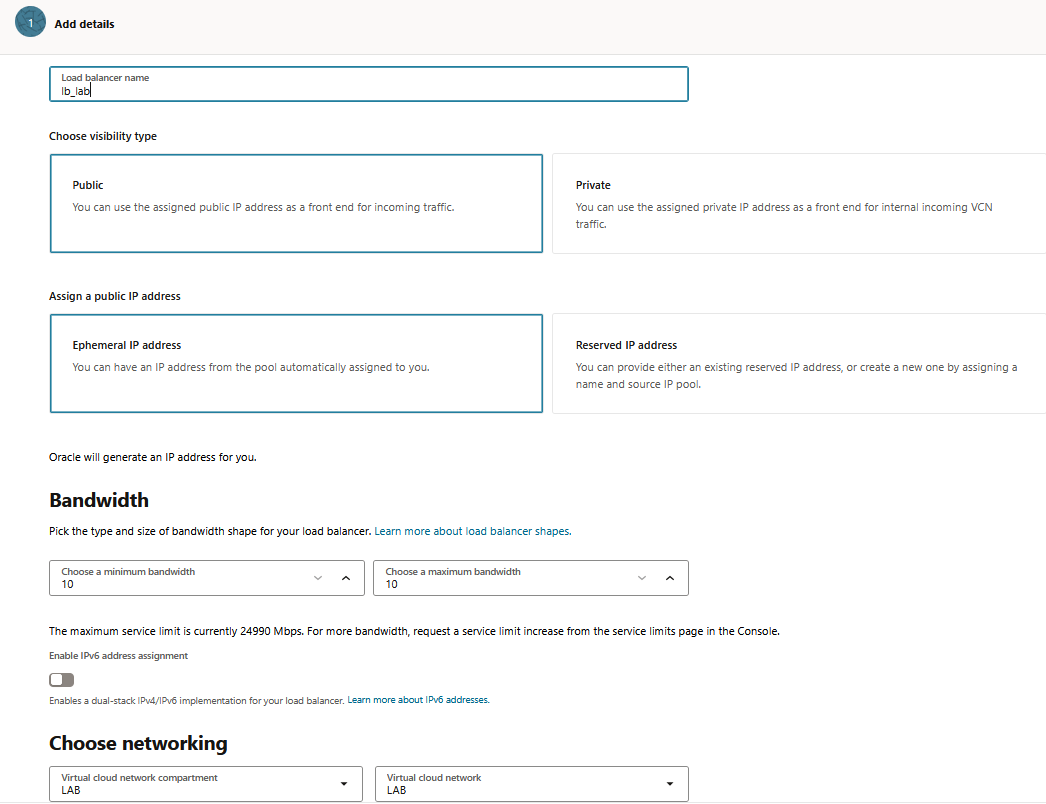Click the minimum bandwidth value field

click(179, 578)
